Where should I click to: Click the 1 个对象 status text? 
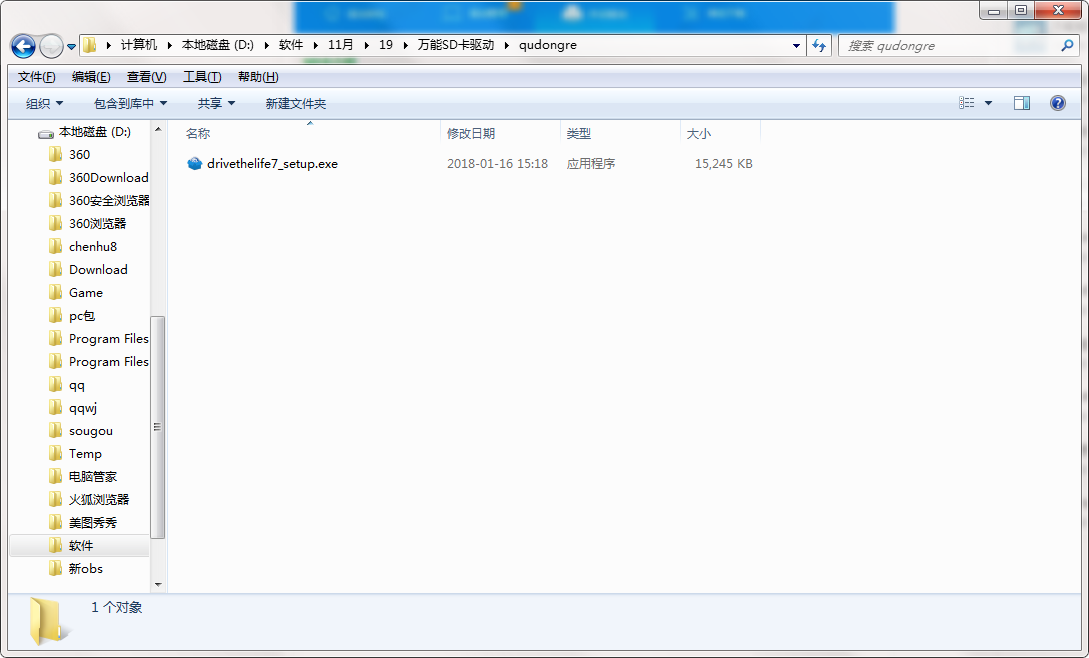117,607
